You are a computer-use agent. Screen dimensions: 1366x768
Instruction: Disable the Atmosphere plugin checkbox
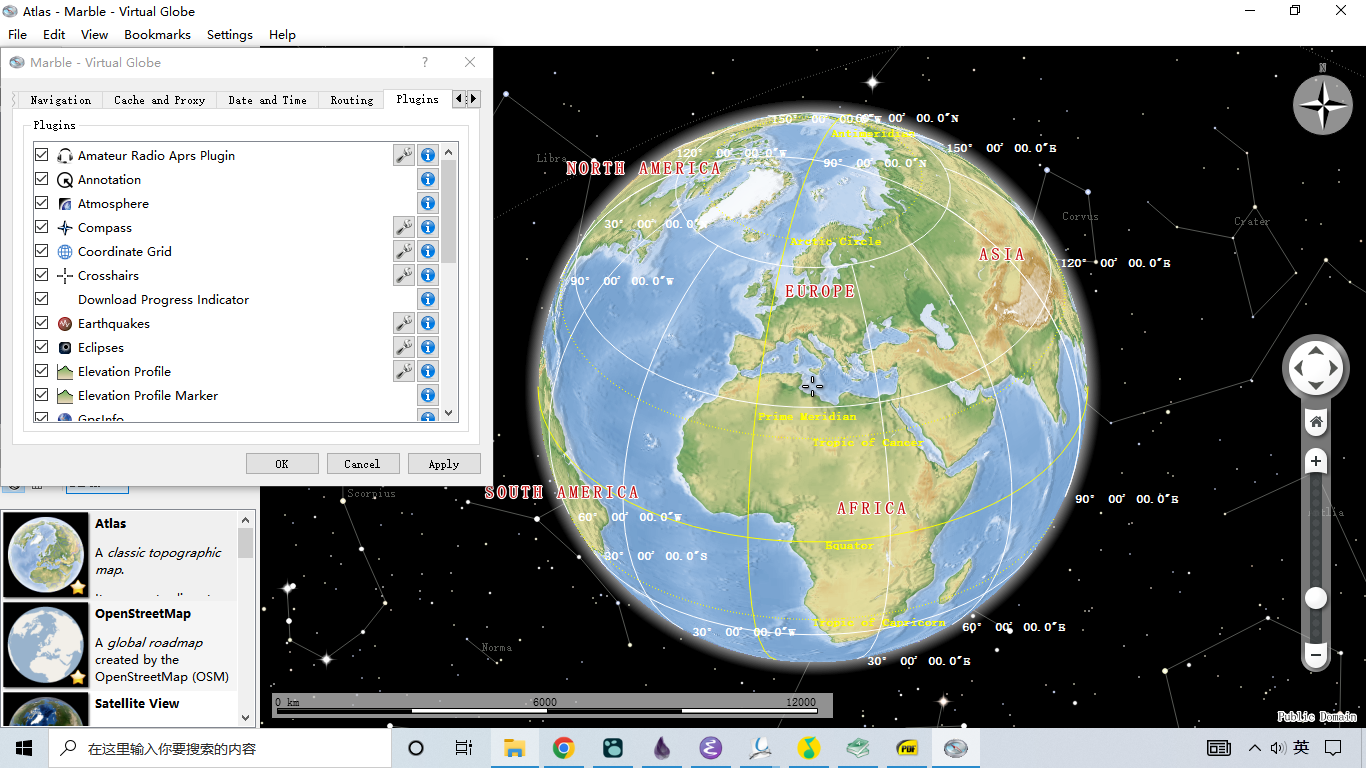[42, 203]
